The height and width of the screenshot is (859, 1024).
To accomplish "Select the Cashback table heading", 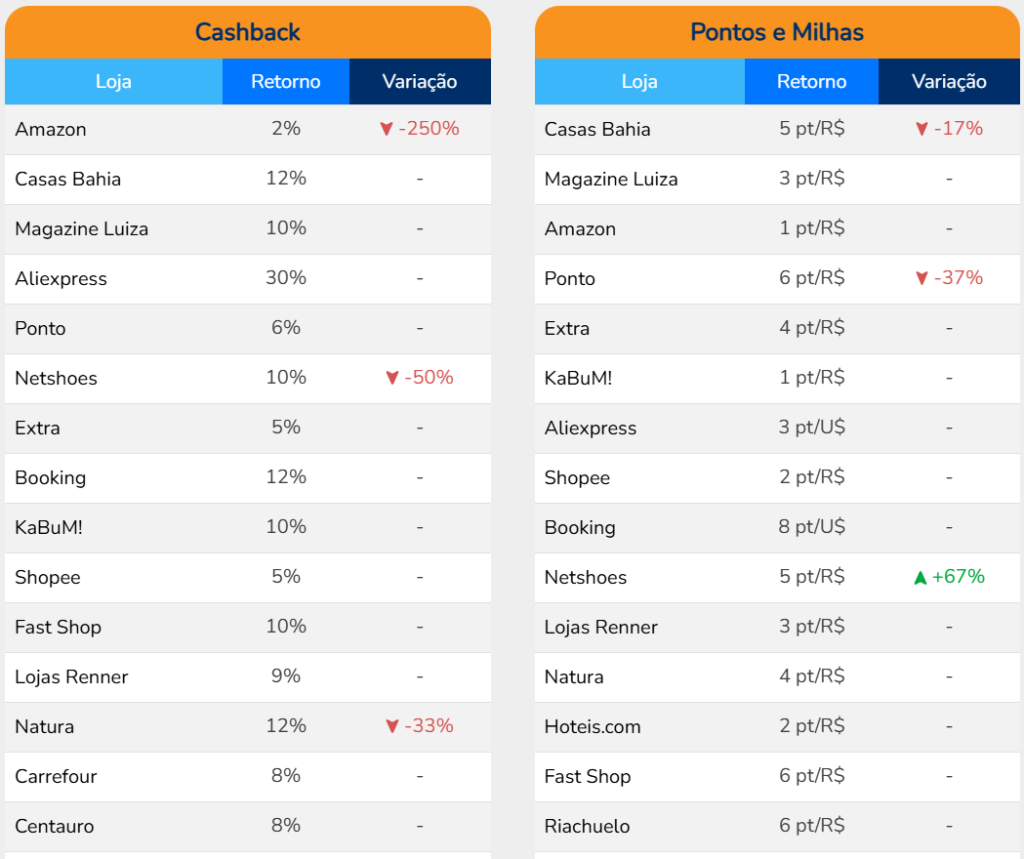I will click(248, 32).
